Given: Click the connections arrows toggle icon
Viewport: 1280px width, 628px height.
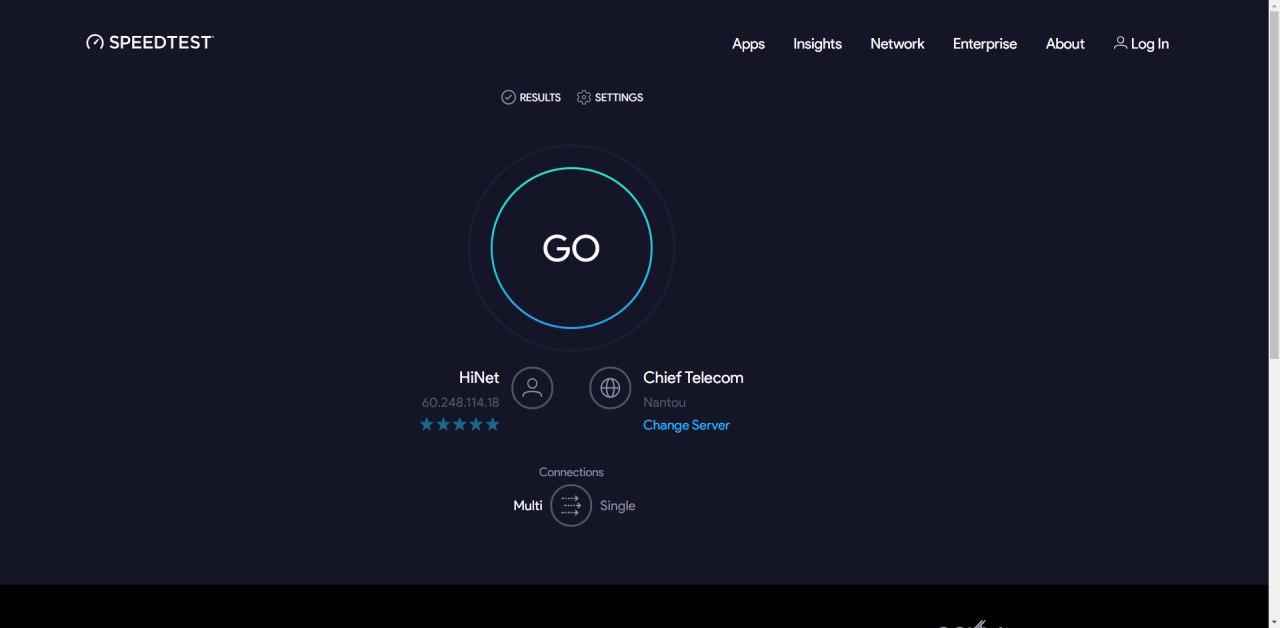Looking at the screenshot, I should click(x=571, y=505).
